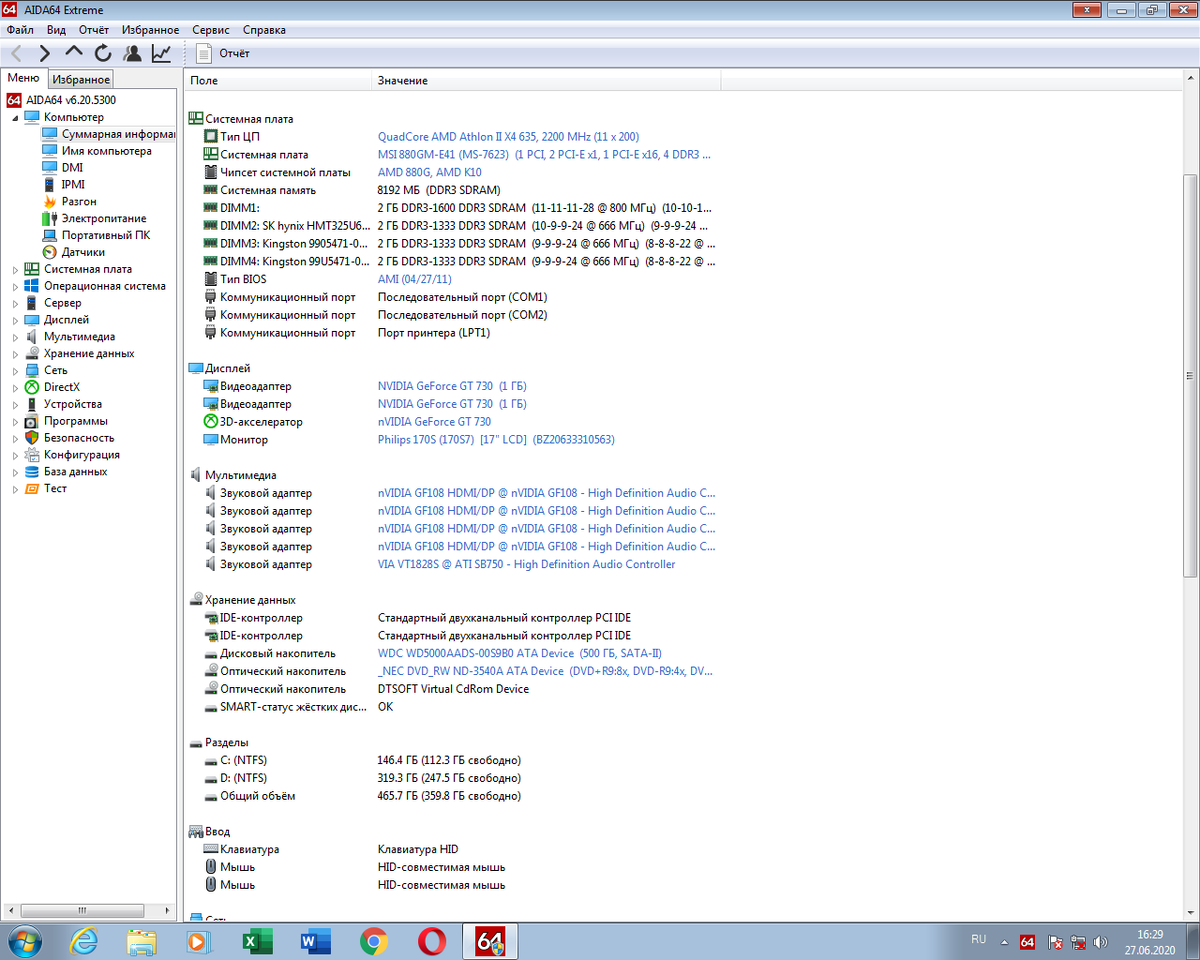1200x960 pixels.
Task: Go forward with the right arrow toolbar button
Action: point(45,53)
